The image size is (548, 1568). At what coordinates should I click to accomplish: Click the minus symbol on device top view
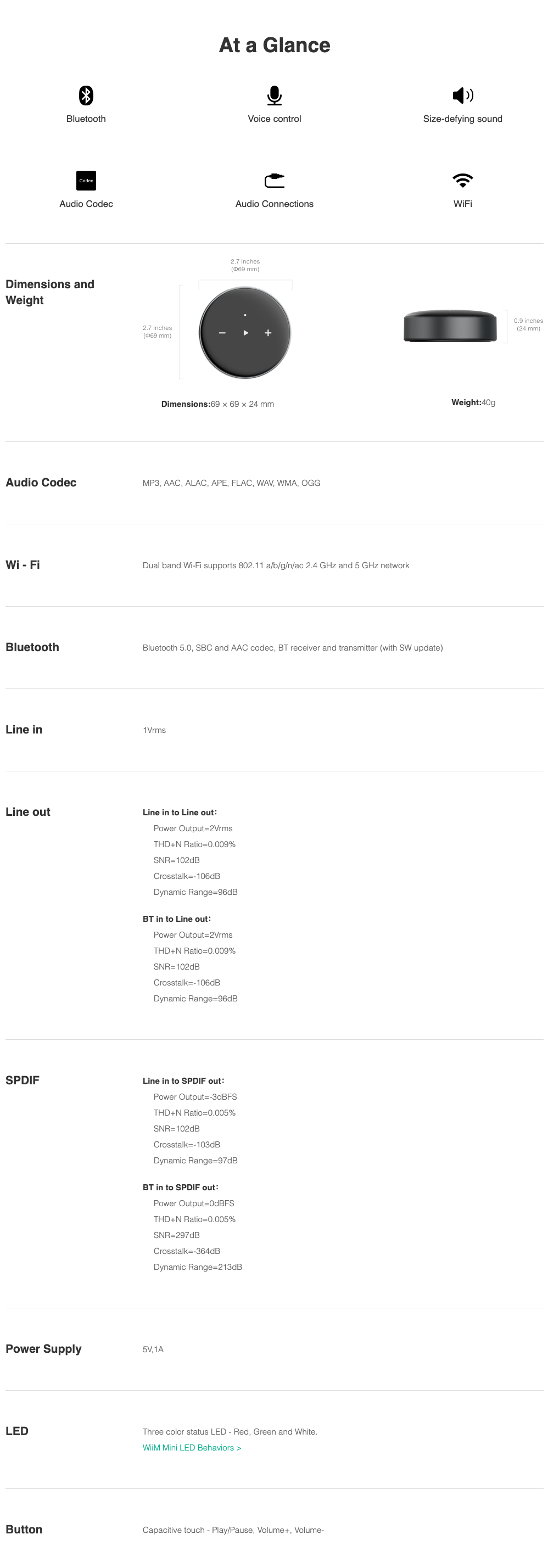click(x=222, y=333)
